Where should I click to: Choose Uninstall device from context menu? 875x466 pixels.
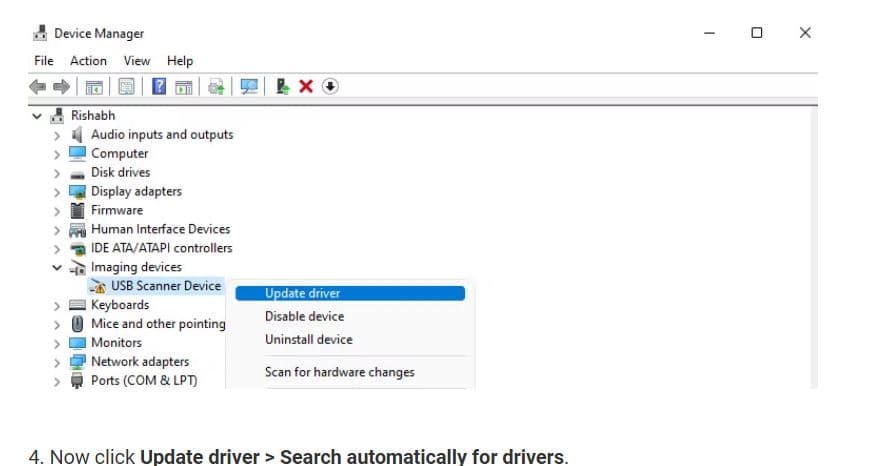[308, 339]
